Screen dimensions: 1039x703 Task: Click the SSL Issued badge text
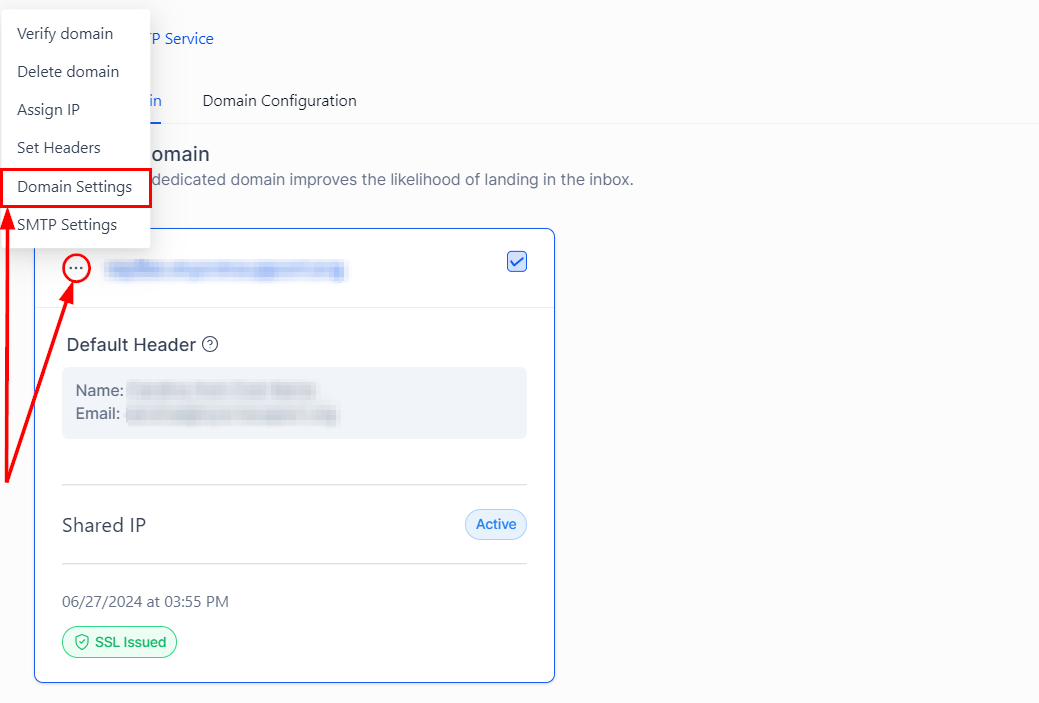click(130, 642)
